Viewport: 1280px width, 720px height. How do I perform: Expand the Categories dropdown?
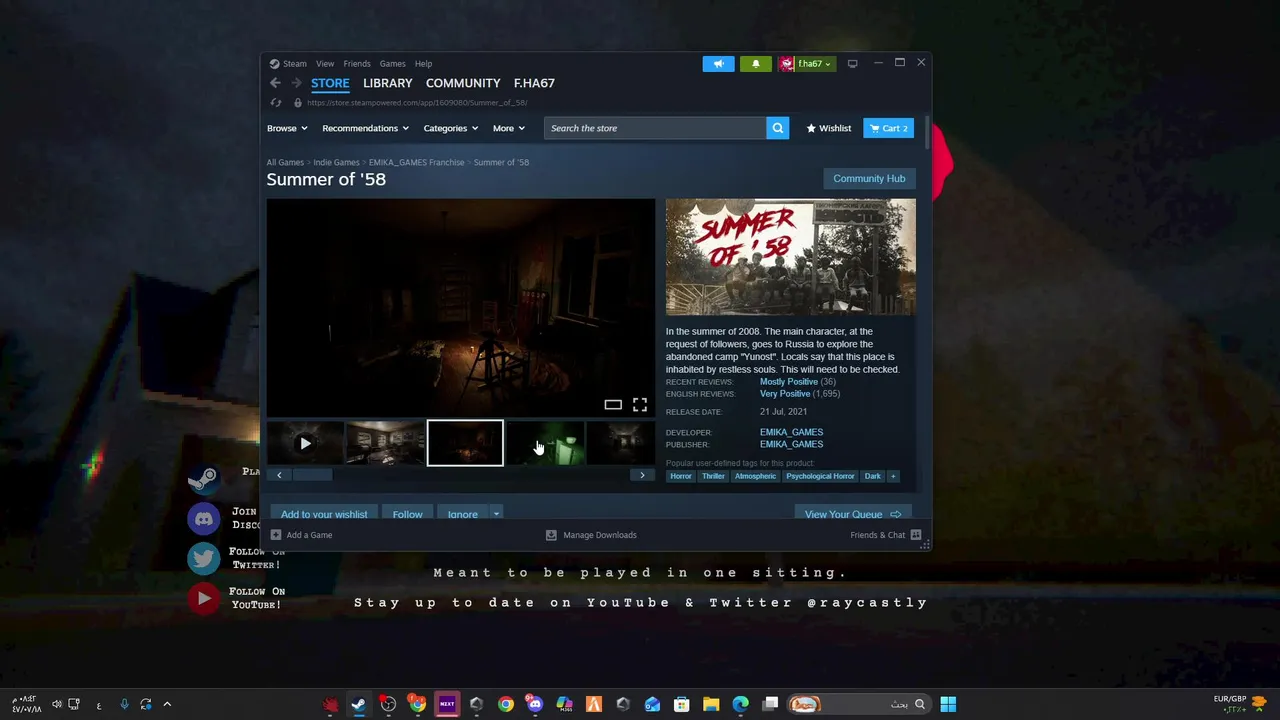click(450, 128)
